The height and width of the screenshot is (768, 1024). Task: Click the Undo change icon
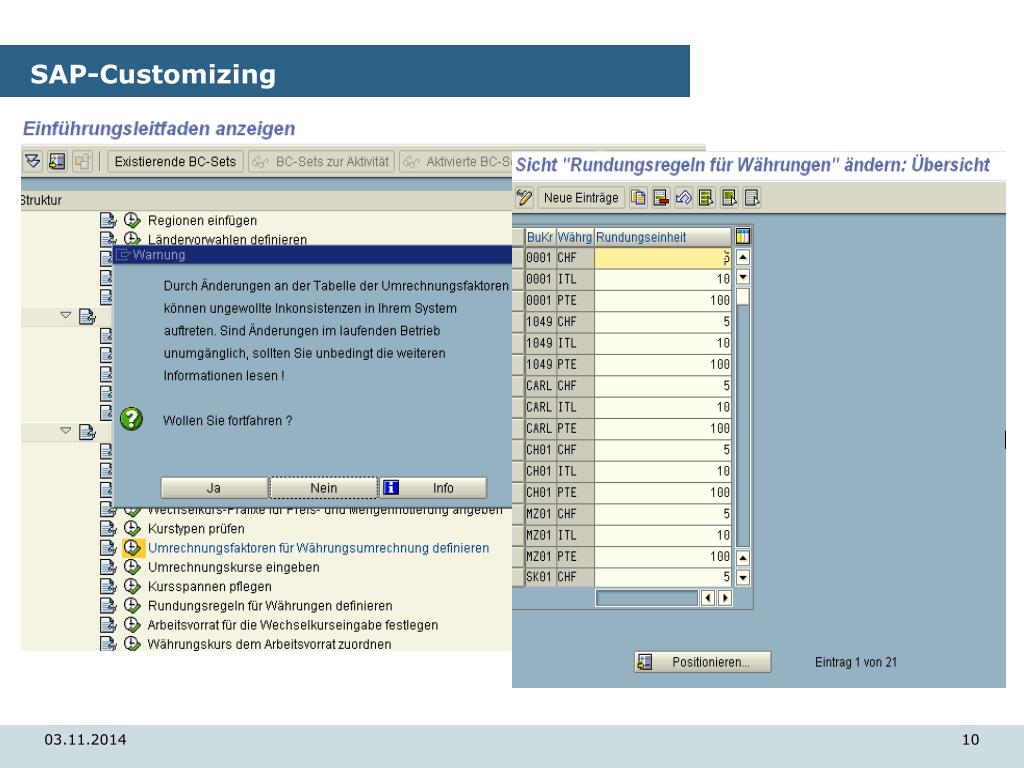(x=683, y=197)
